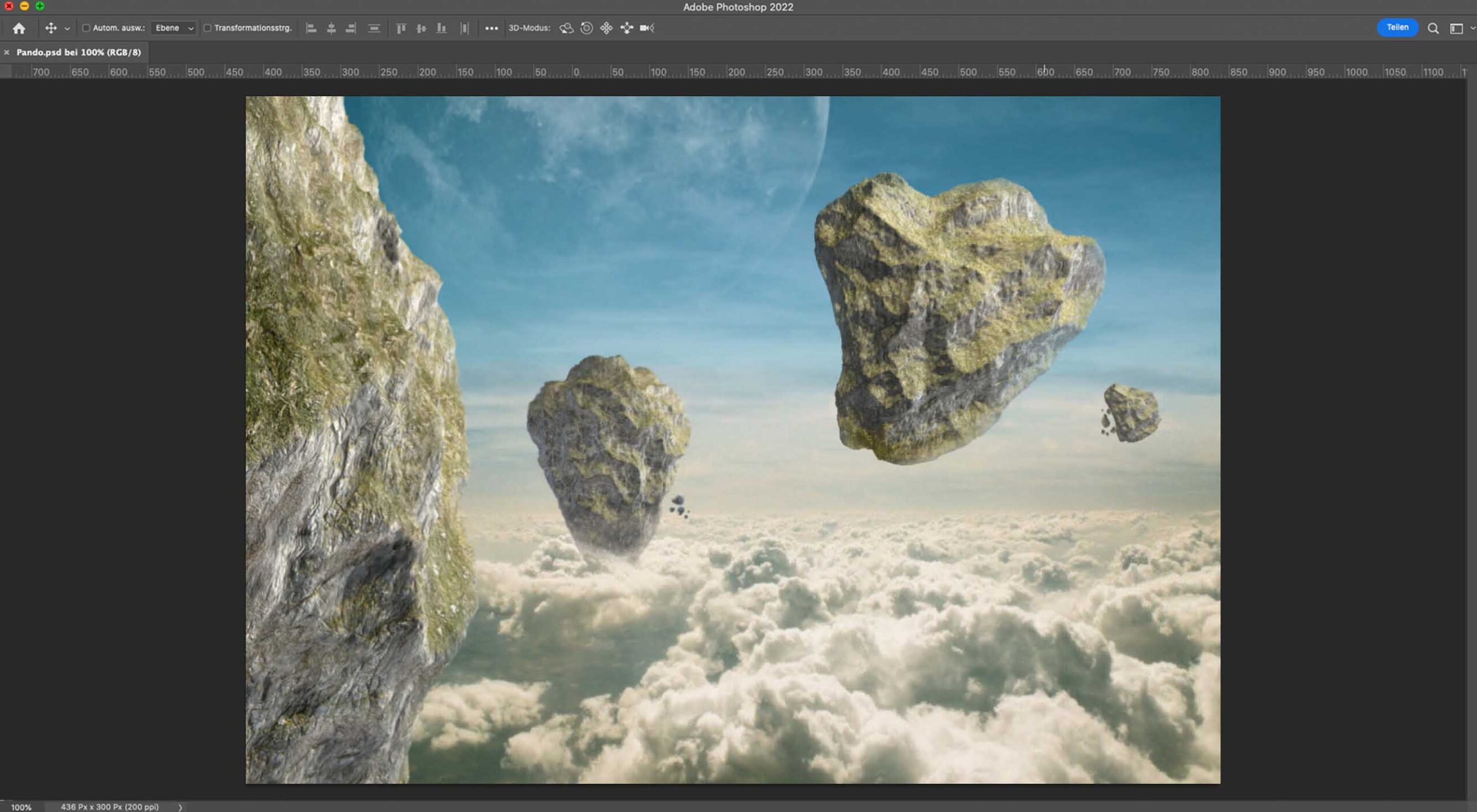The width and height of the screenshot is (1477, 812).
Task: Select 3D roll camera mode
Action: pos(586,28)
